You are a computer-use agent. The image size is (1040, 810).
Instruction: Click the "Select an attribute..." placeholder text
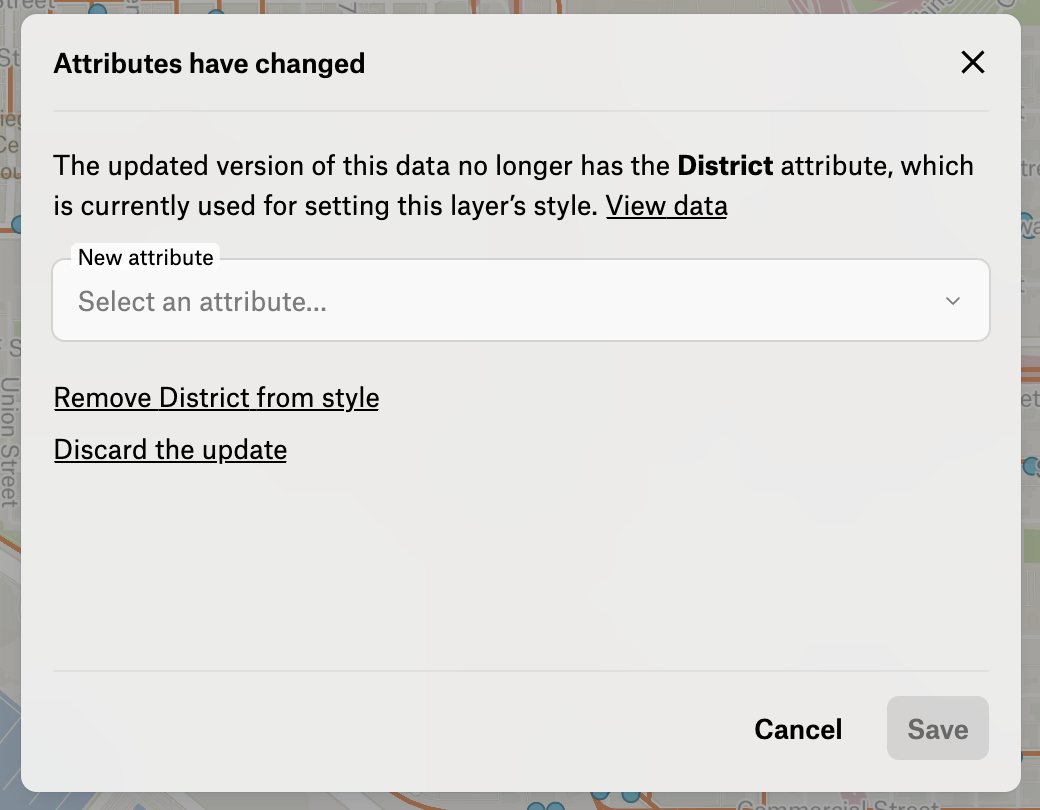[202, 301]
